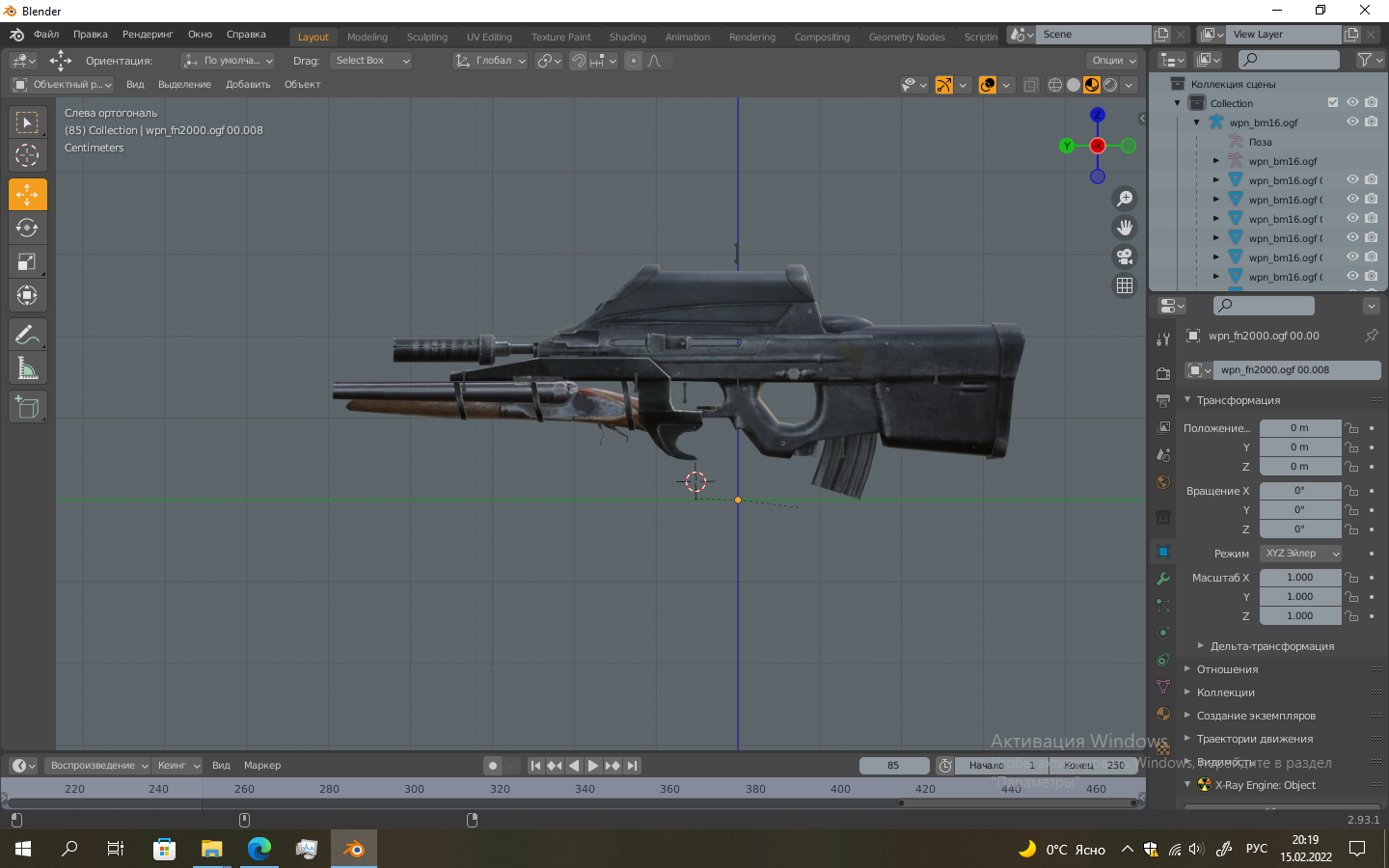Toggle visibility of wpn_bm16.ogf armature
Screen dimensions: 1389x868
pos(1352,122)
